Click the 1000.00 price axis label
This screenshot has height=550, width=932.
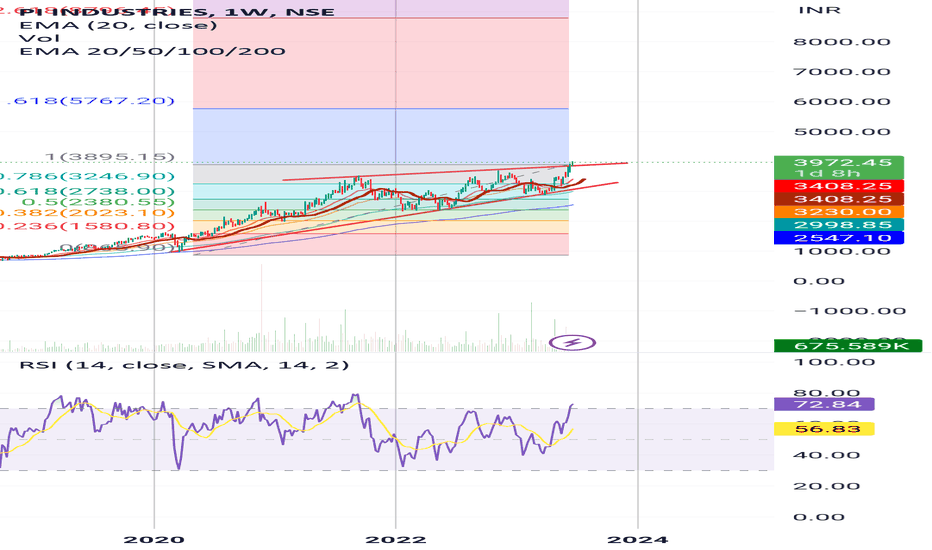(842, 252)
